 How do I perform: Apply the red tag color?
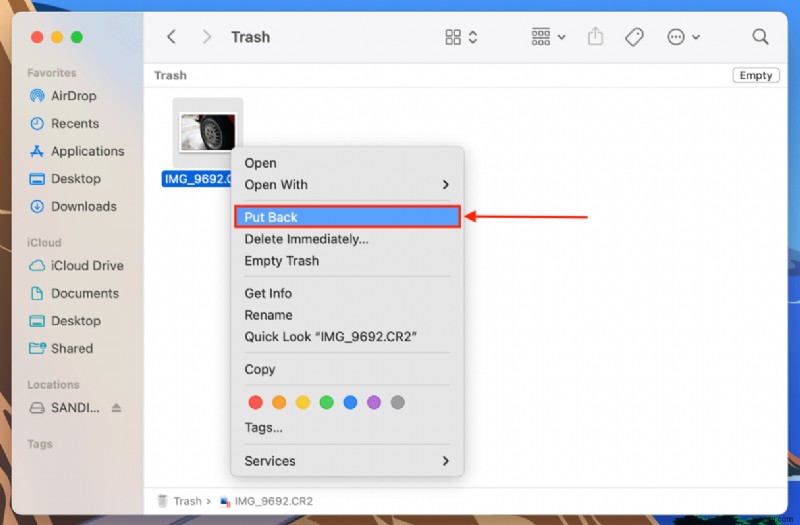coord(256,402)
